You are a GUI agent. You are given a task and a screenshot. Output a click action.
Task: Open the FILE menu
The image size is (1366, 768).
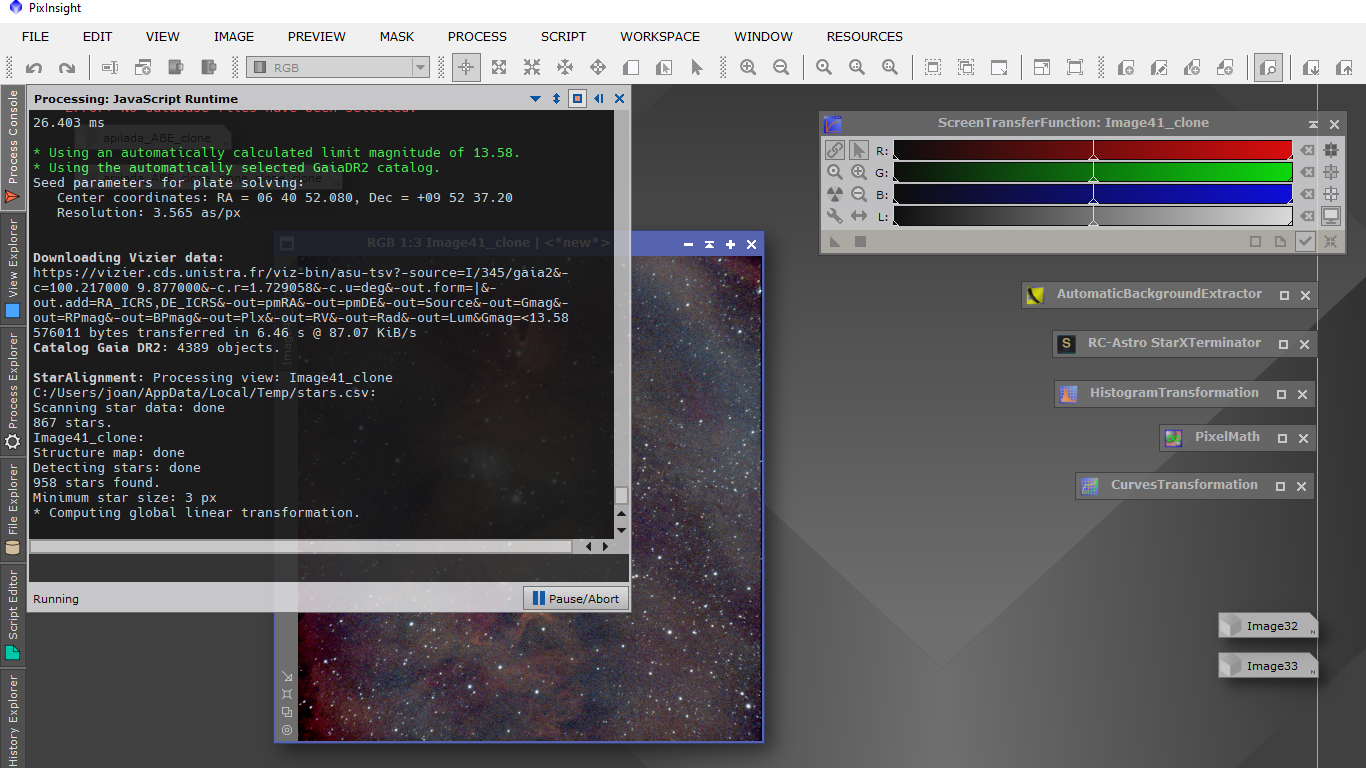tap(35, 36)
